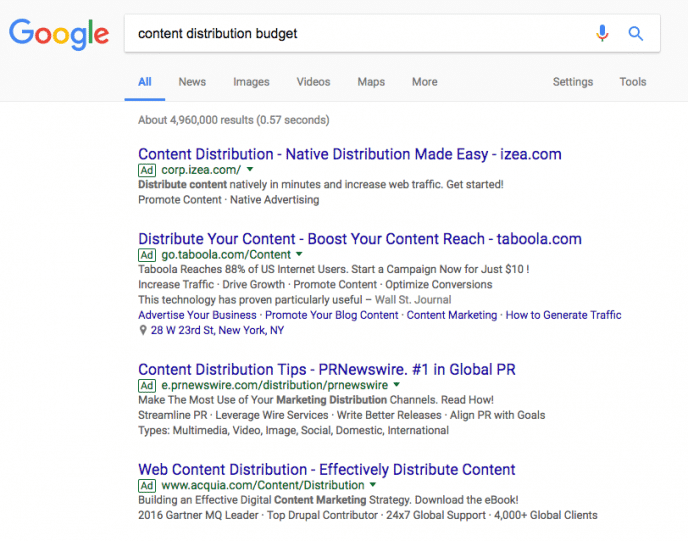Click the 'How to Generate Traffic' sitelink
Image resolution: width=688 pixels, height=541 pixels.
pyautogui.click(x=563, y=315)
